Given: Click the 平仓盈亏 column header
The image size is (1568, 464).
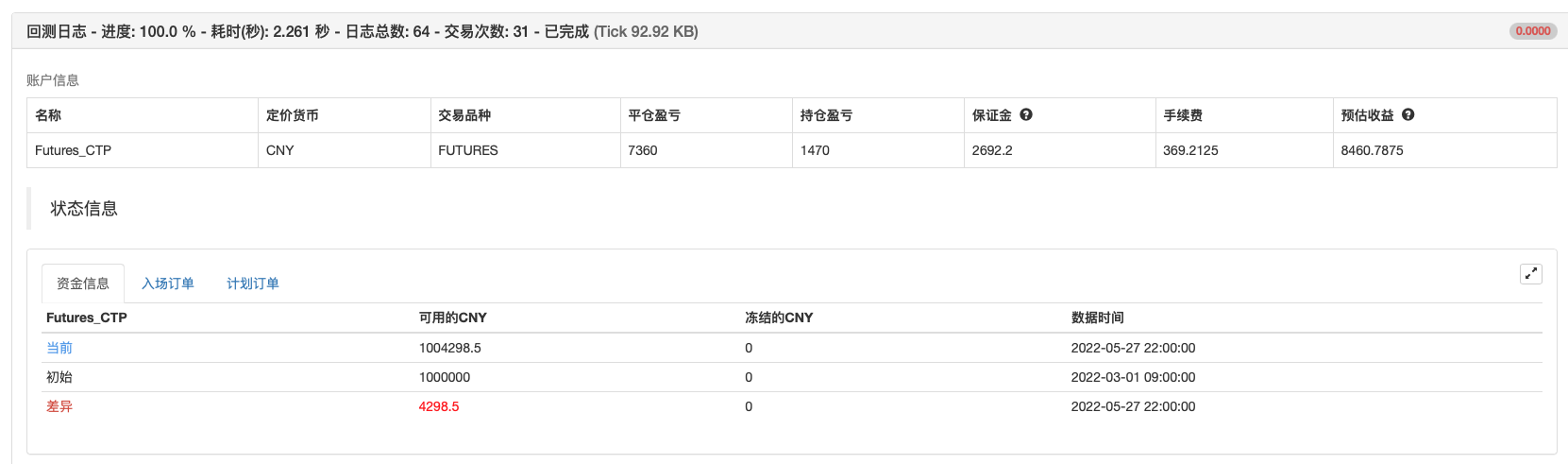Looking at the screenshot, I should pyautogui.click(x=654, y=115).
